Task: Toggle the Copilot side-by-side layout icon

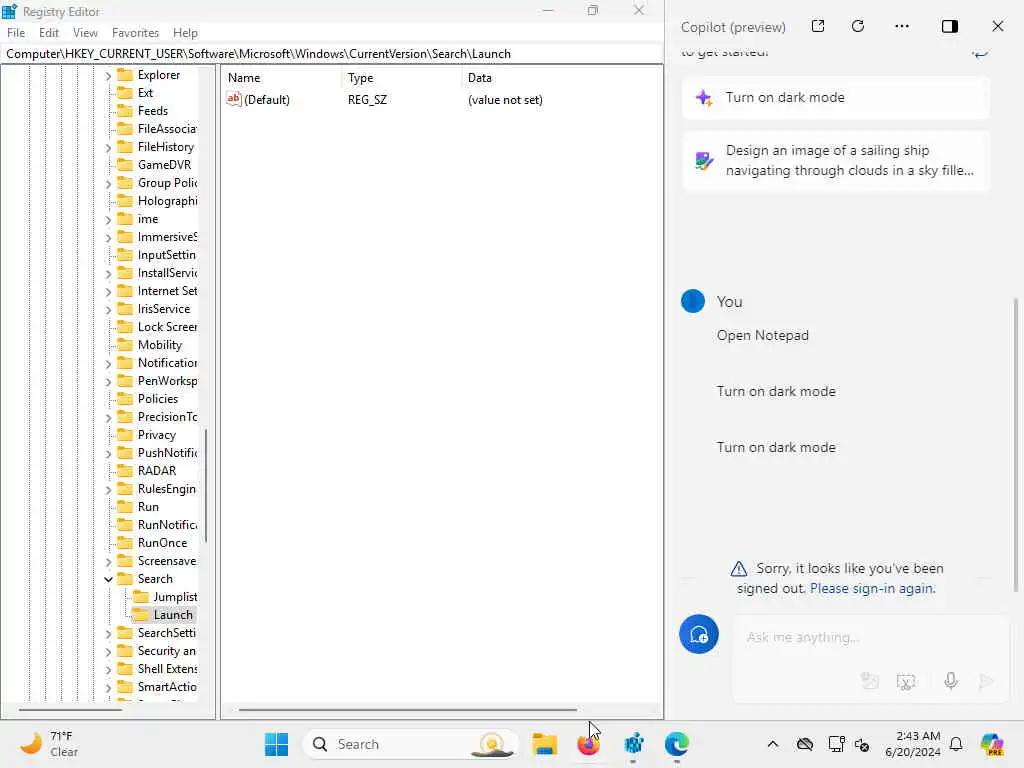Action: click(x=950, y=26)
